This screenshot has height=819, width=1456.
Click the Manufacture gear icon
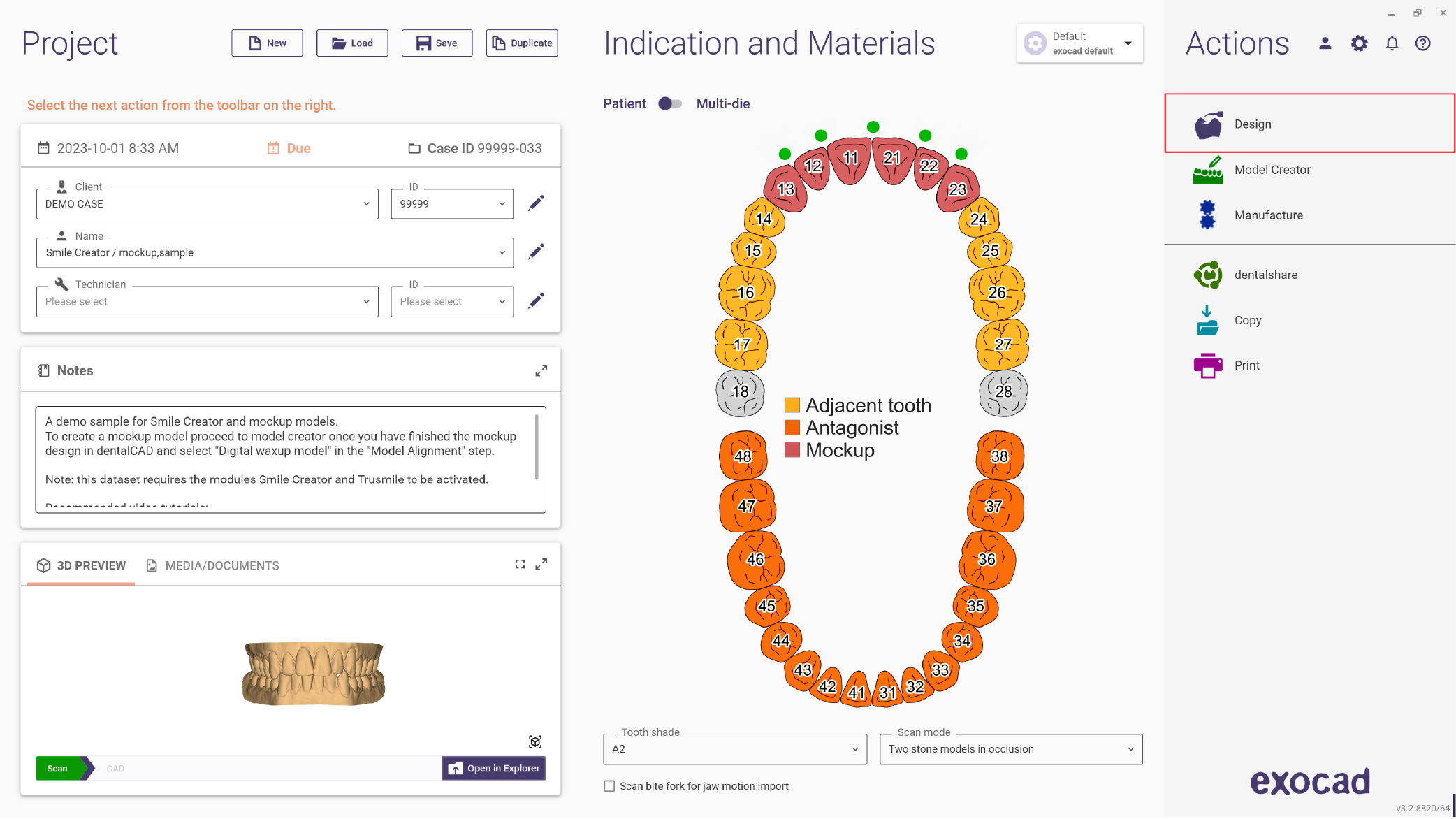click(x=1207, y=215)
